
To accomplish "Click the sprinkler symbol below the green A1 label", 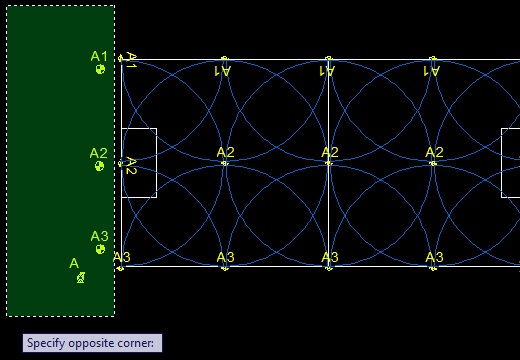I will tap(100, 69).
